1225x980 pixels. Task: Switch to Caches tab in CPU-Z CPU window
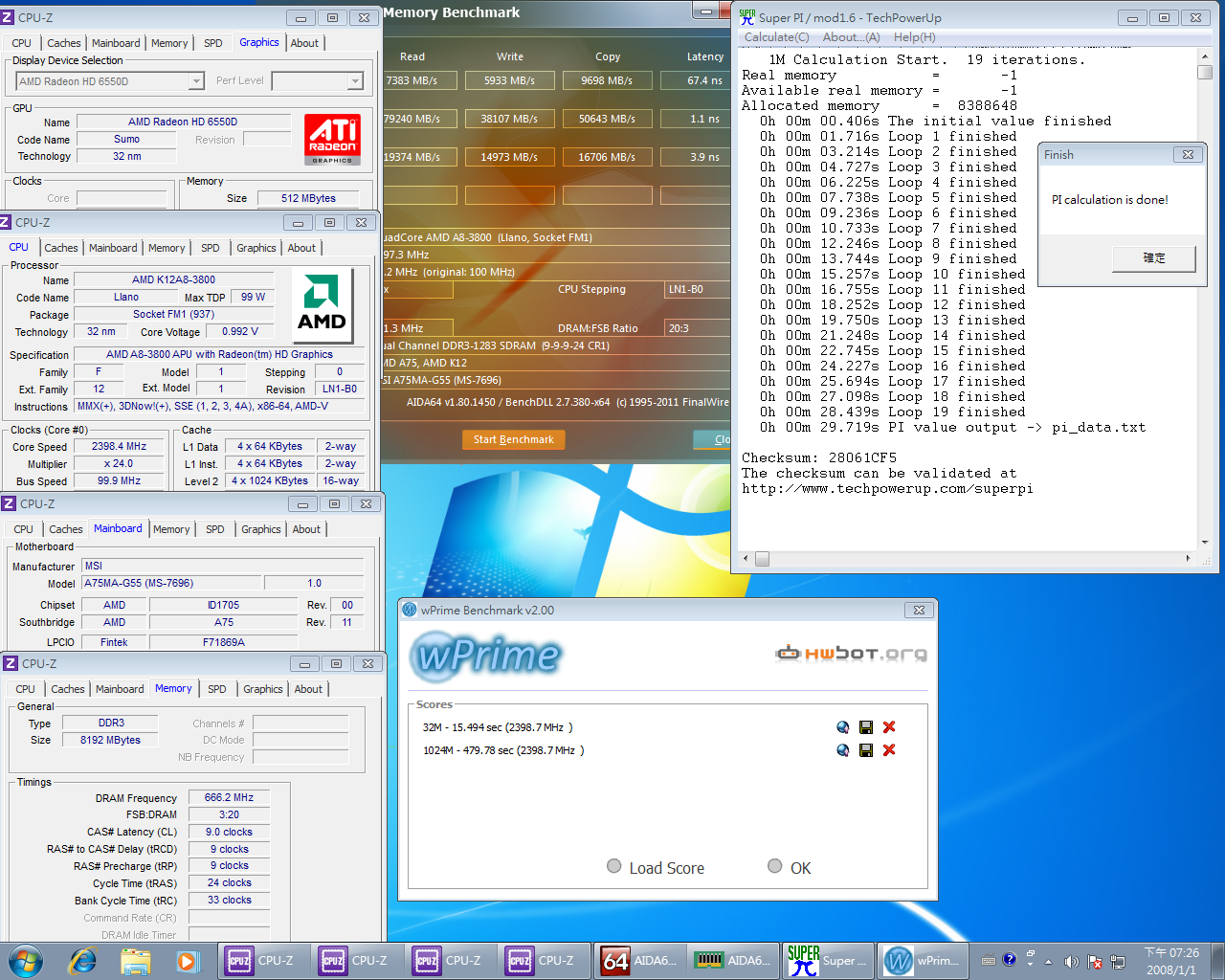click(61, 248)
